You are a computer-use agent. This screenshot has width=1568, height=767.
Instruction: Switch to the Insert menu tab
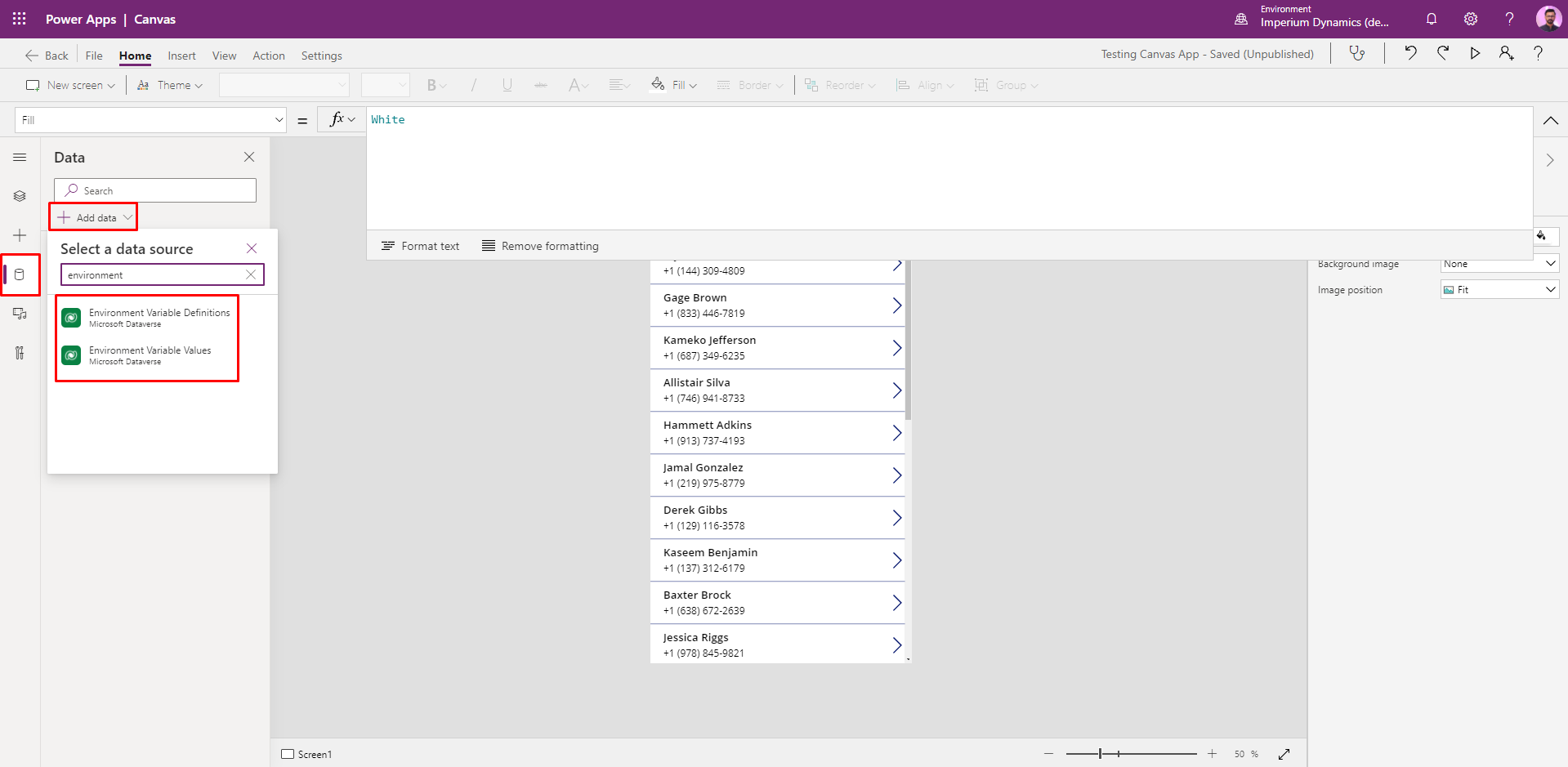tap(181, 55)
